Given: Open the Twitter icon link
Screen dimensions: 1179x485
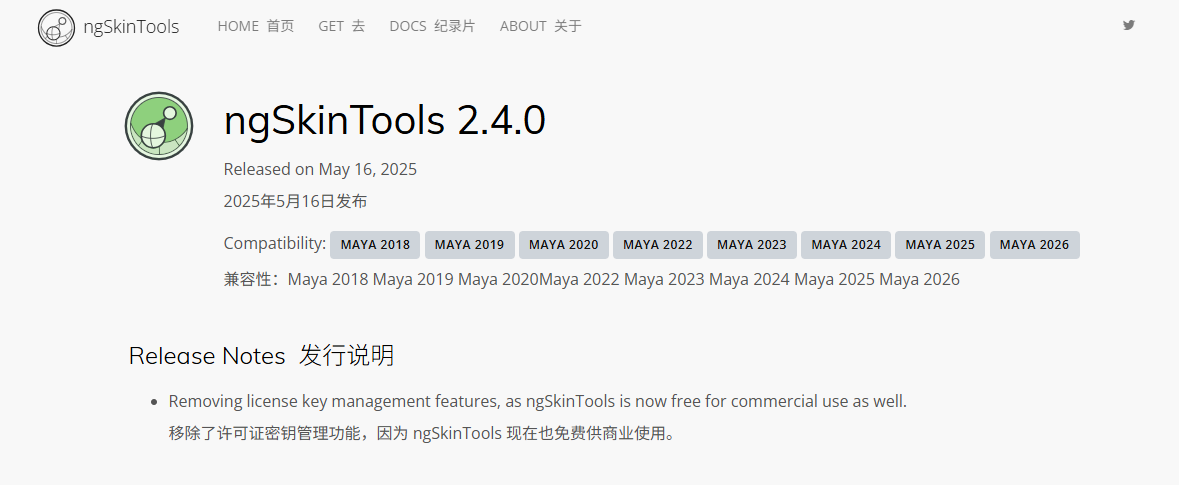Looking at the screenshot, I should [1129, 26].
